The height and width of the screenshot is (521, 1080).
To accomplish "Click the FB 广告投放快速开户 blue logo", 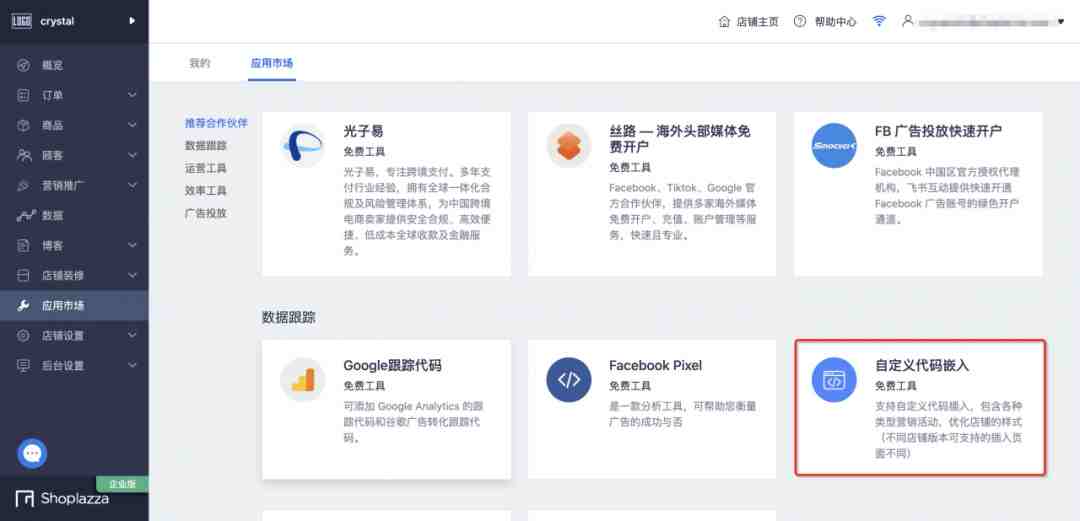I will tap(834, 145).
